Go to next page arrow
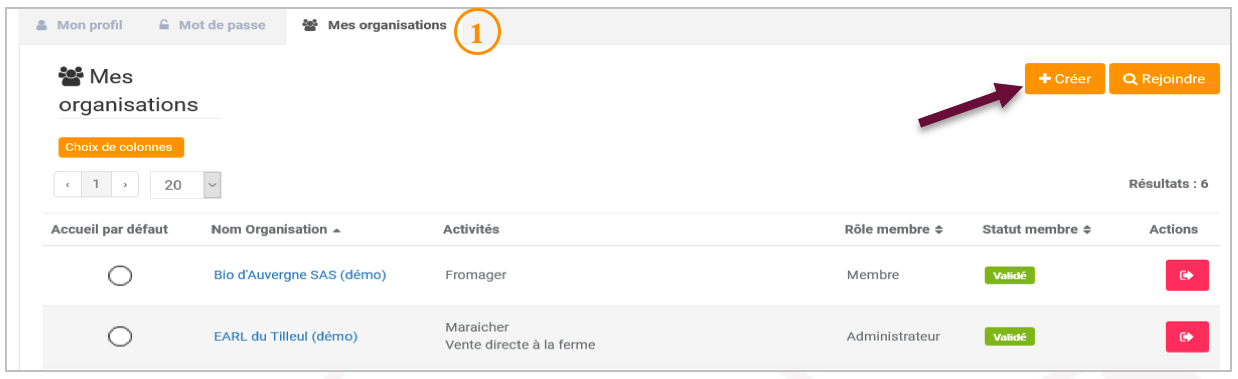1238x379 pixels. (125, 185)
